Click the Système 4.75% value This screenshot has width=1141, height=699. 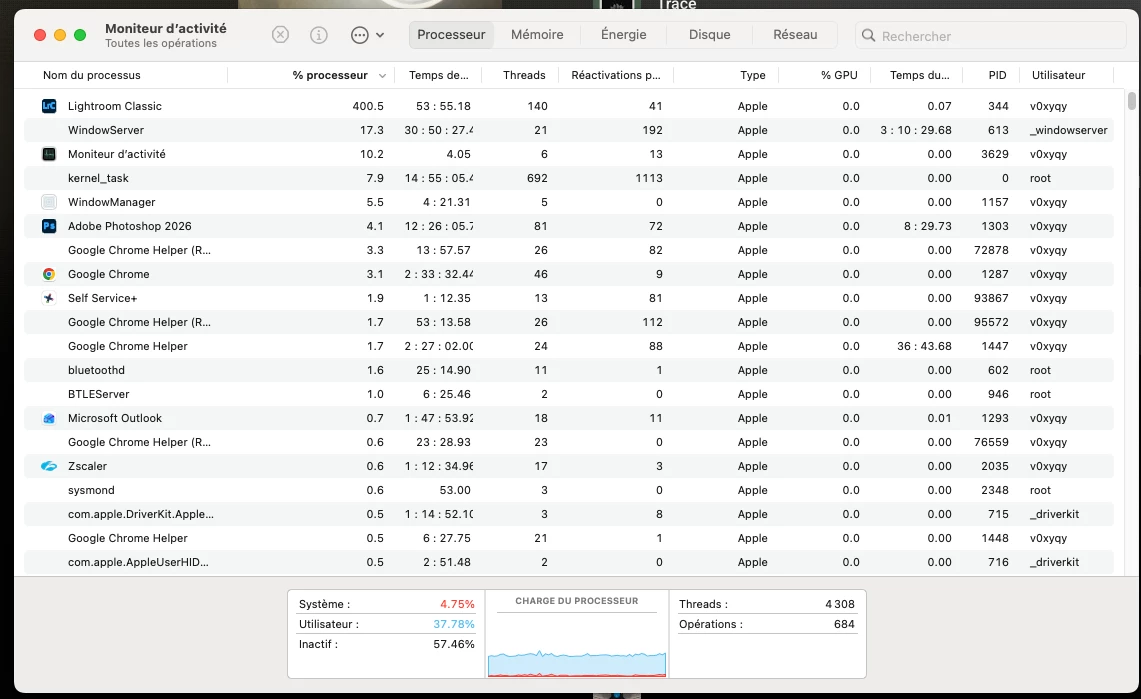[457, 604]
